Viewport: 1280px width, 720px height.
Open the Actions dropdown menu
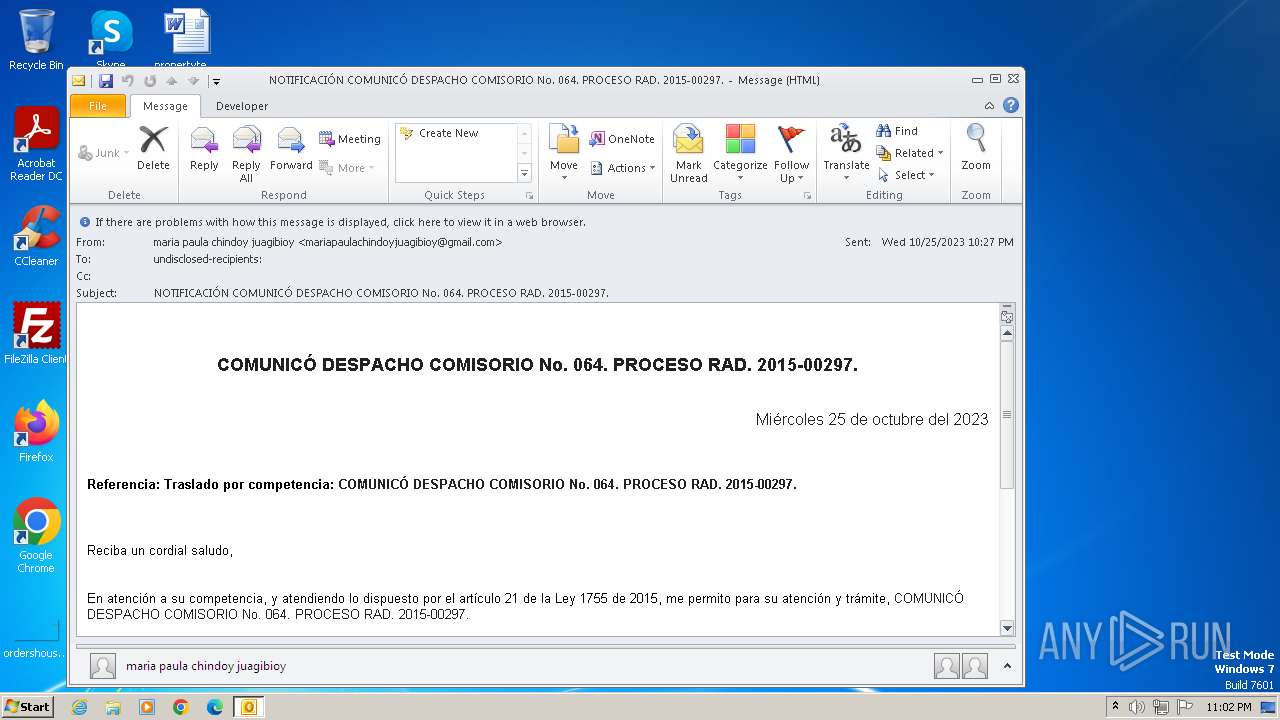coord(623,168)
